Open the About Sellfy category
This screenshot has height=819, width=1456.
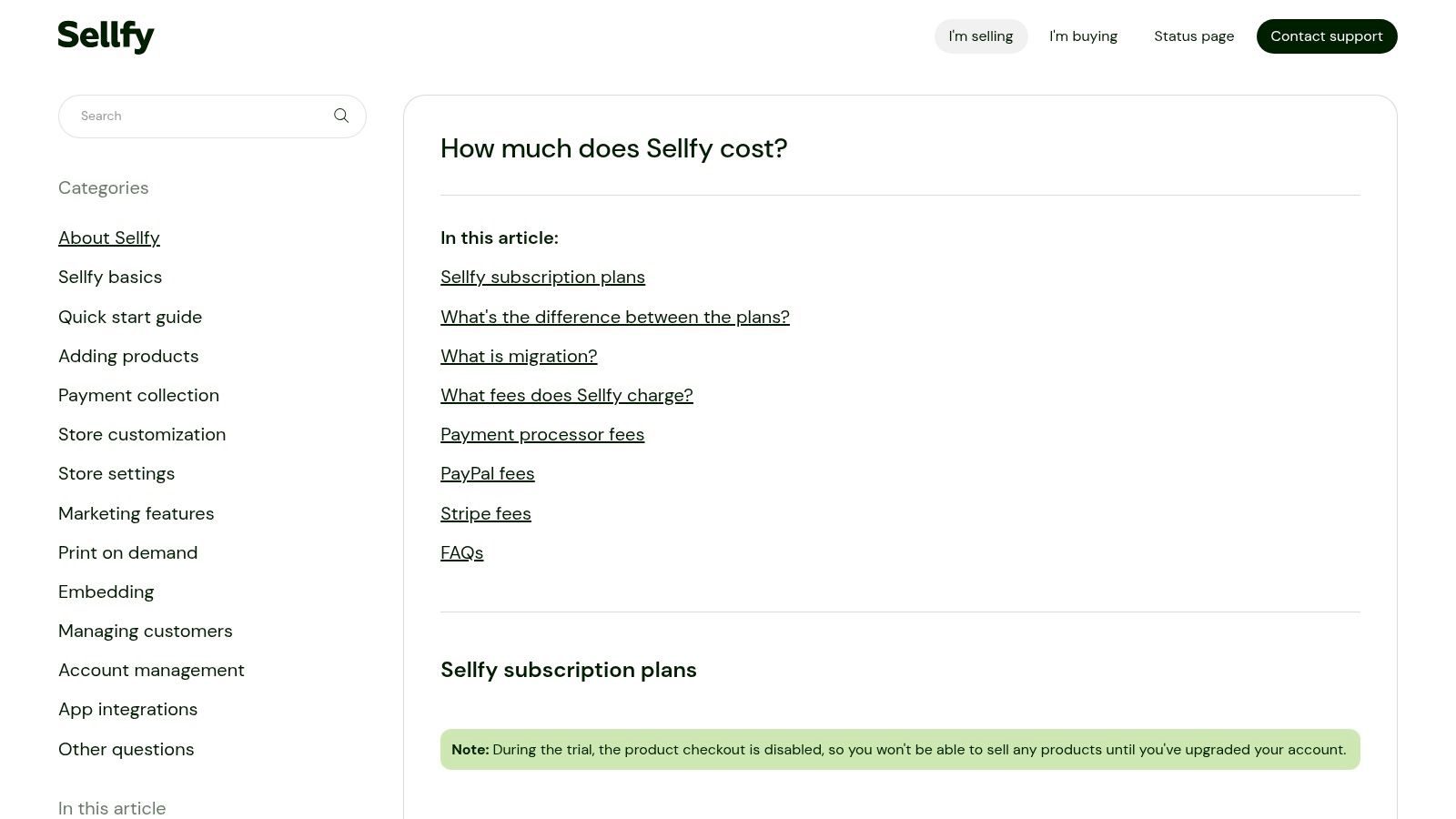point(109,238)
